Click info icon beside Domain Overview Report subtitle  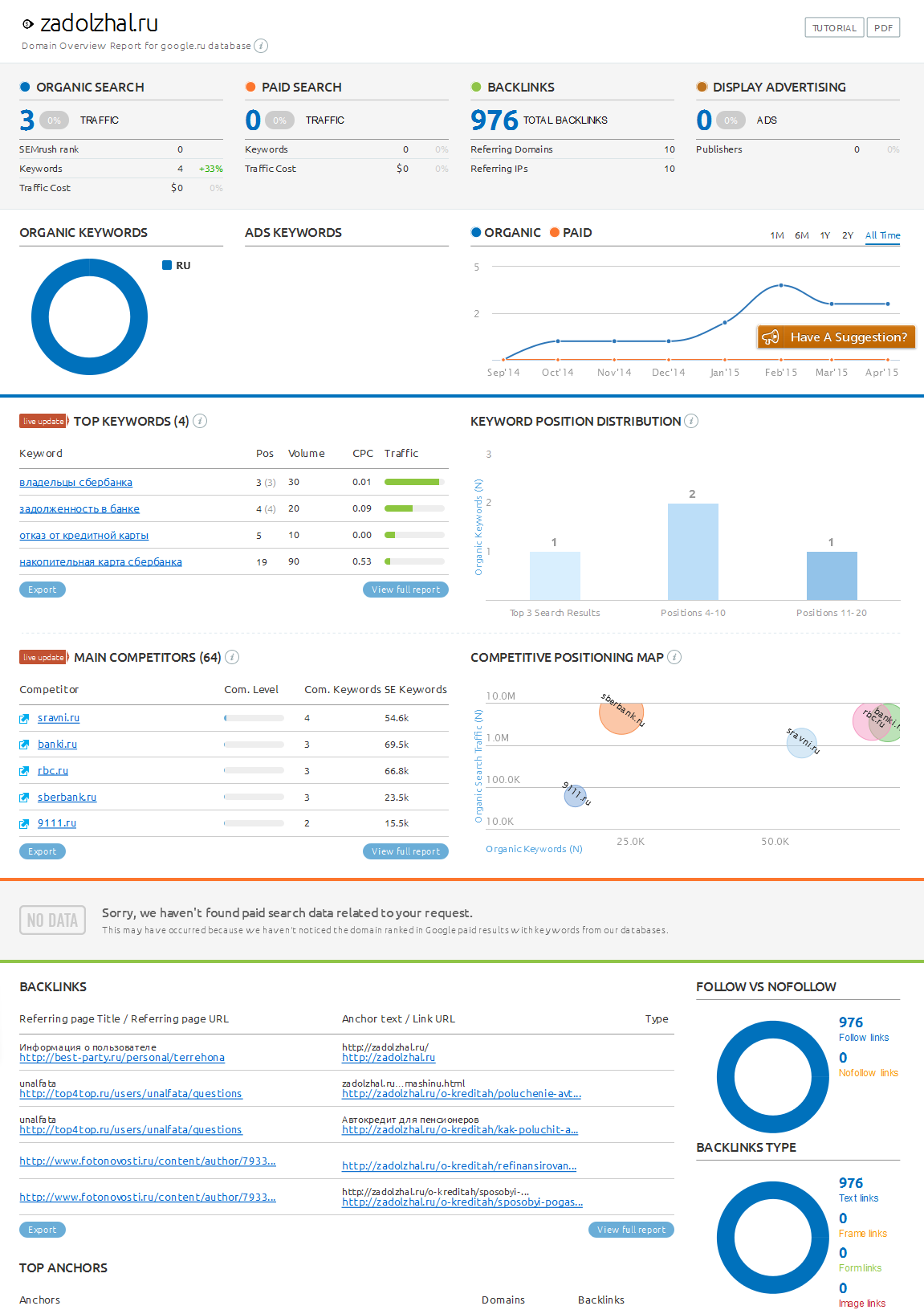tap(261, 46)
